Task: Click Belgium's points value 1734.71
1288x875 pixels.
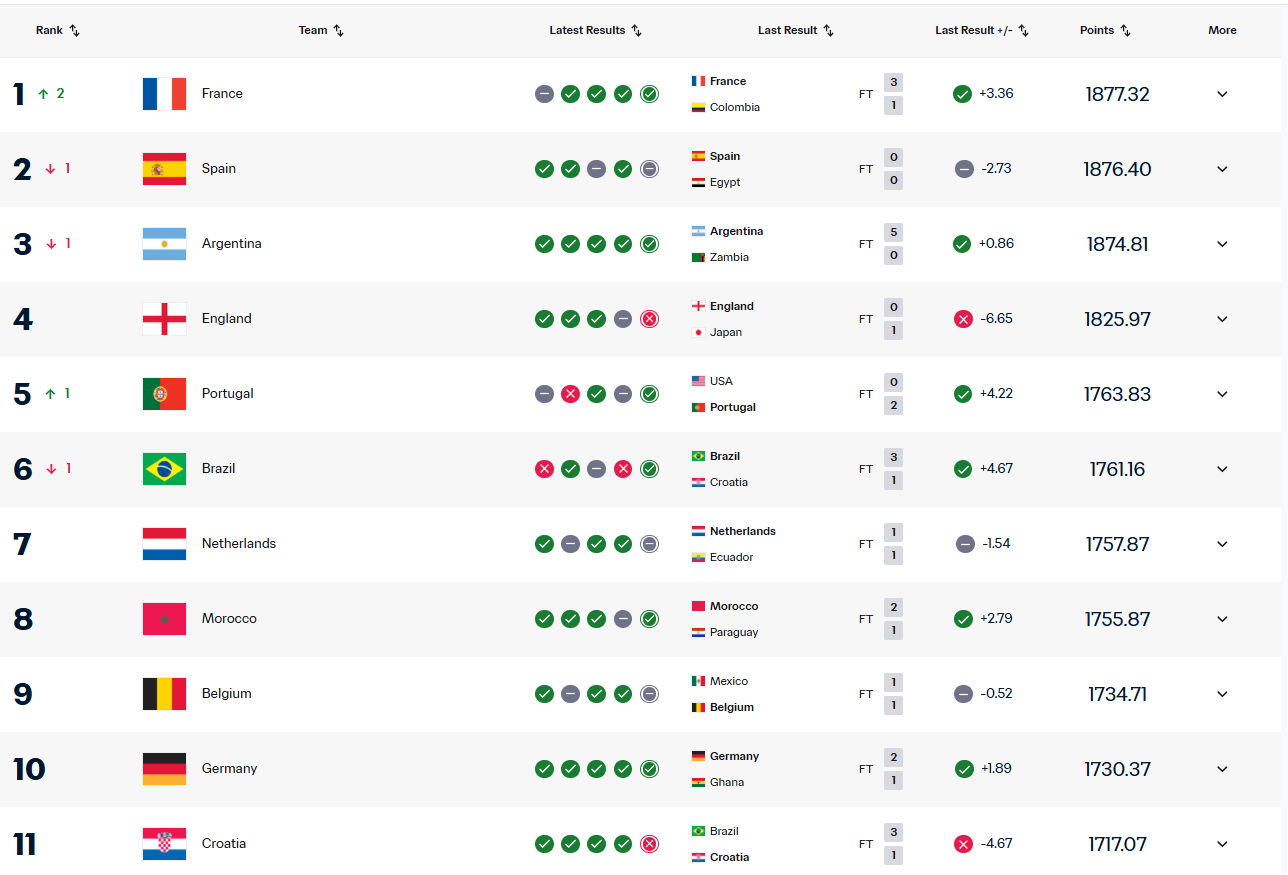Action: (1117, 694)
